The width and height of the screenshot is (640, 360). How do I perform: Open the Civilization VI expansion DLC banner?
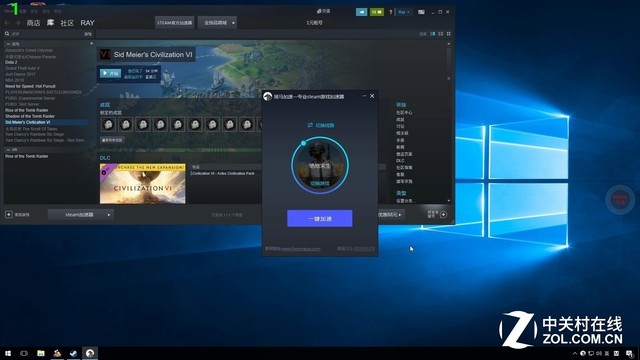click(142, 183)
